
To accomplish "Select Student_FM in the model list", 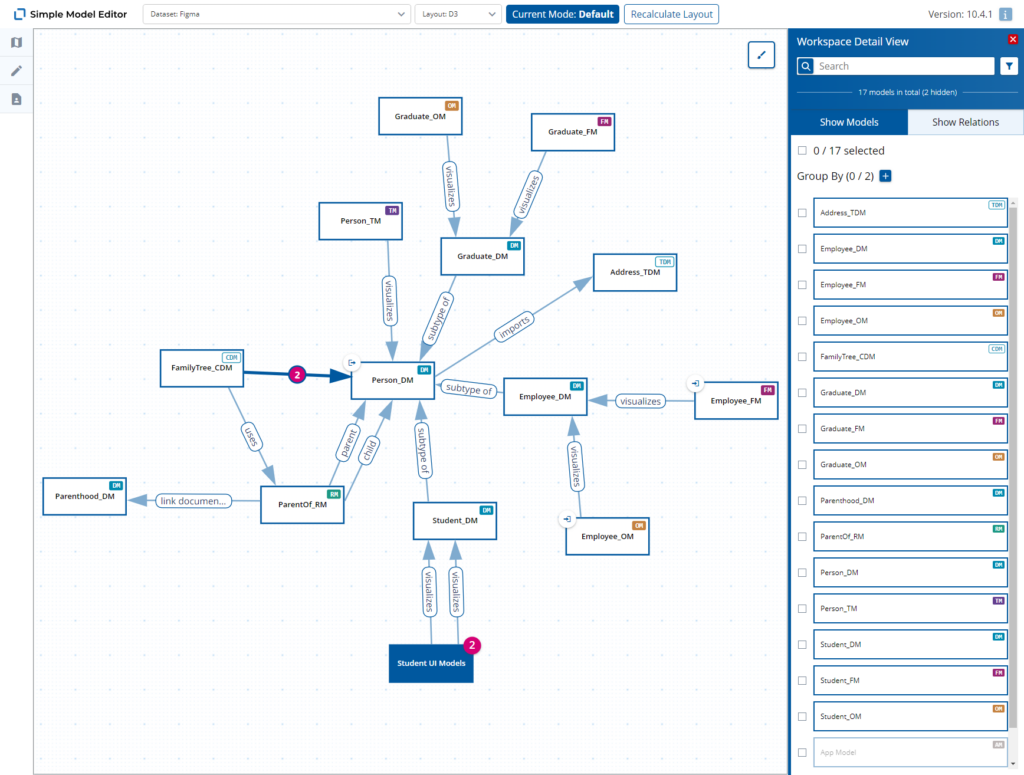I will coord(910,680).
